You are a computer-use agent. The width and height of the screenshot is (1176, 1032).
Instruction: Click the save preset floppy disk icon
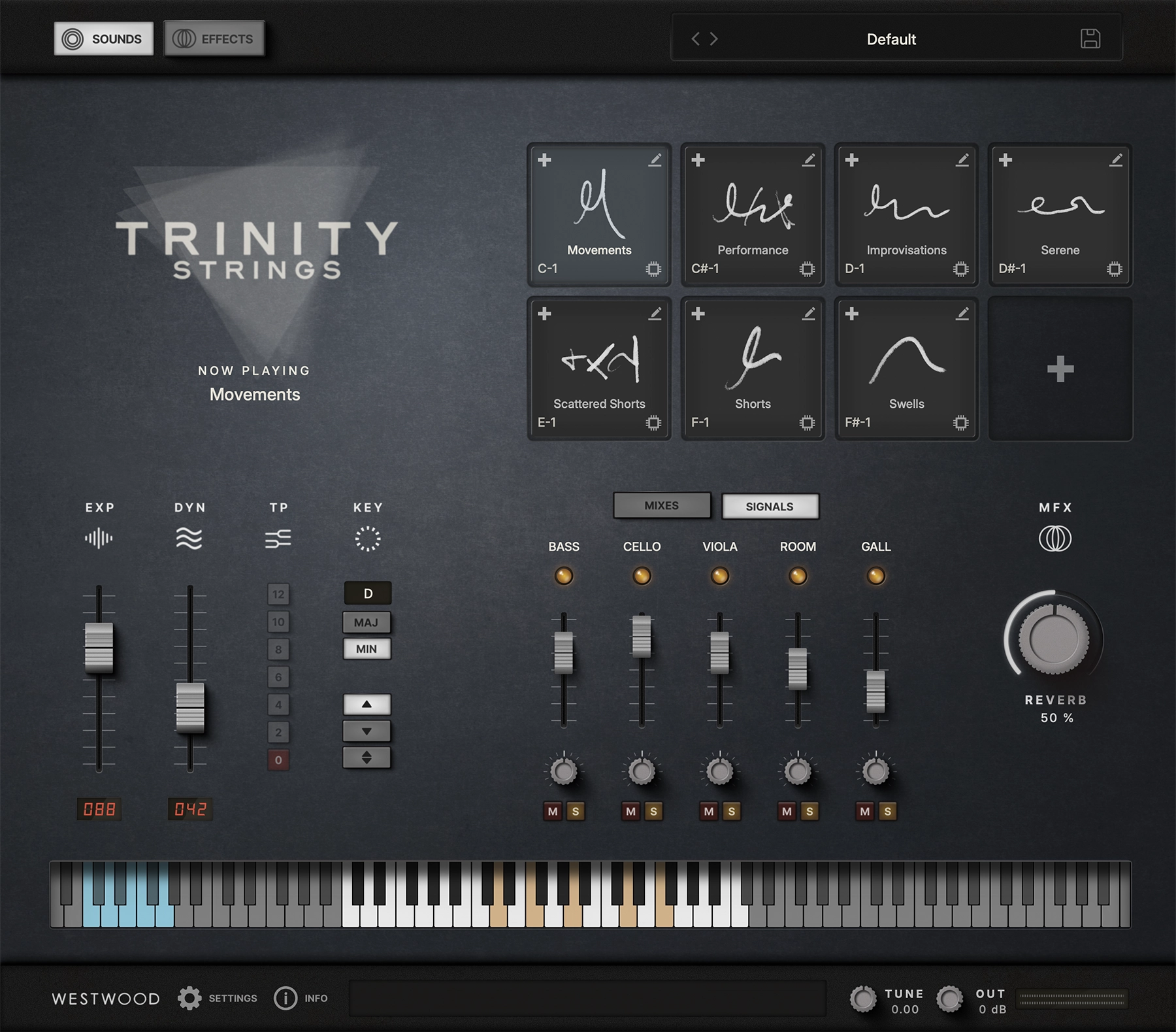click(x=1090, y=39)
